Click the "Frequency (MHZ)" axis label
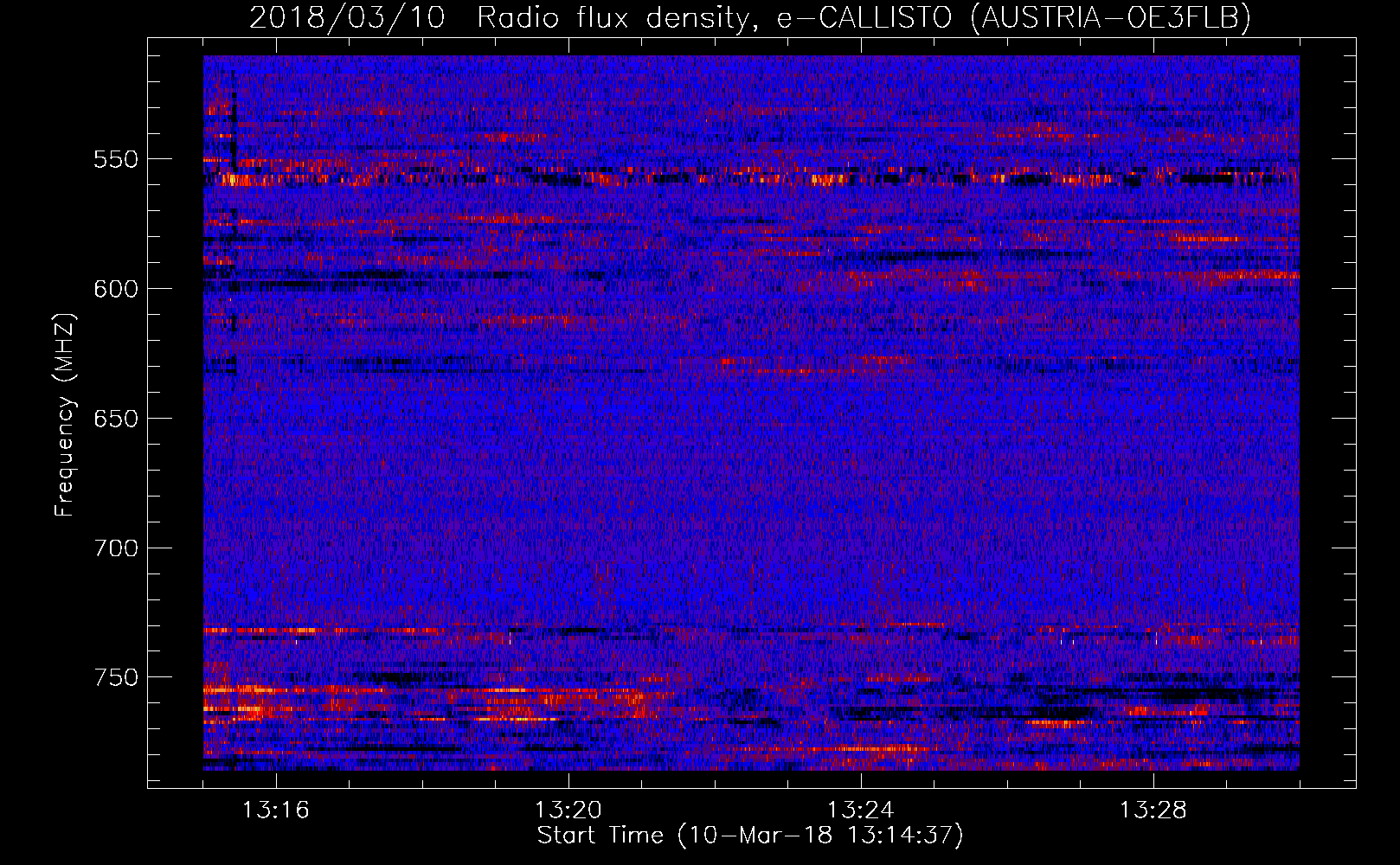The image size is (1400, 865). [65, 414]
